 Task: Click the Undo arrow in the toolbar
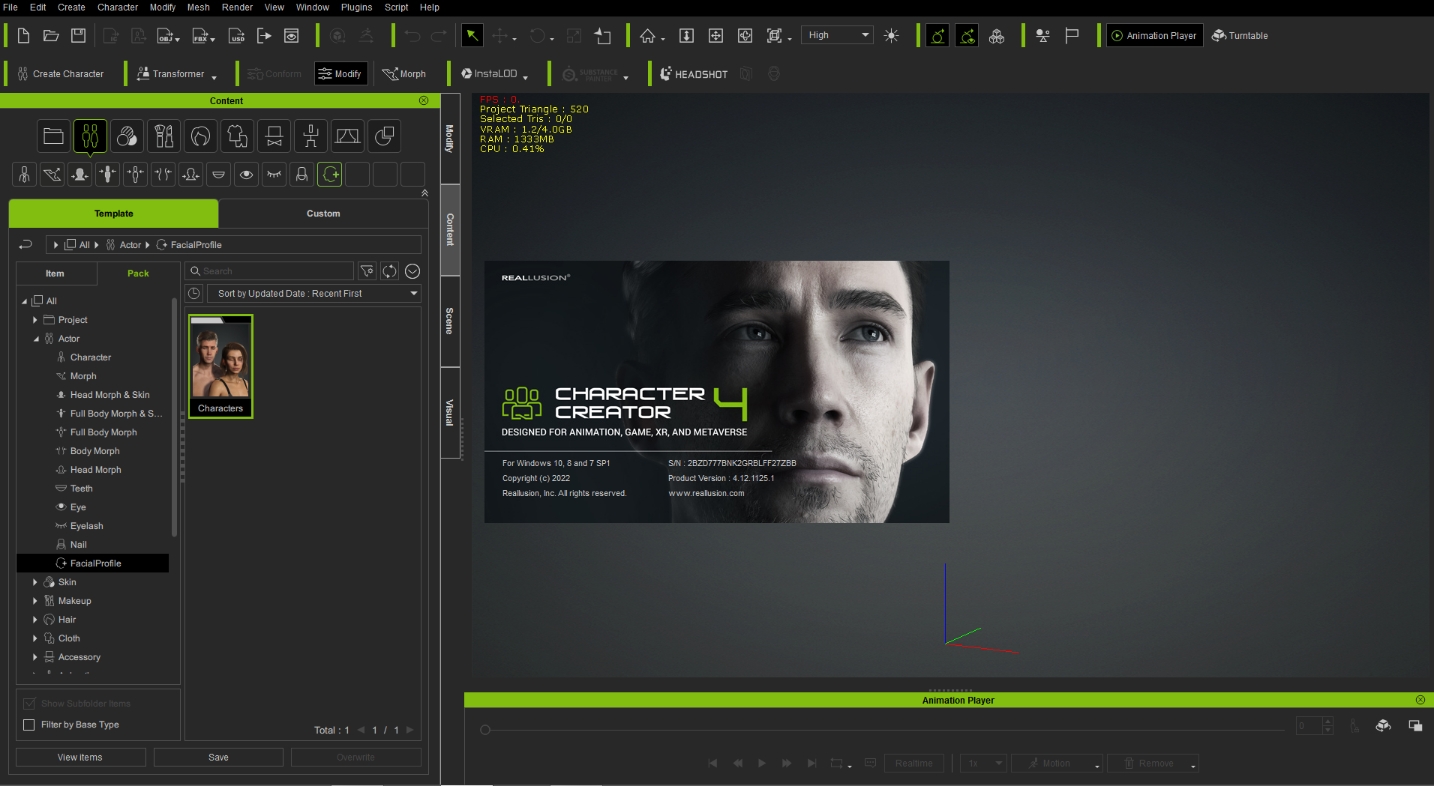tap(412, 36)
